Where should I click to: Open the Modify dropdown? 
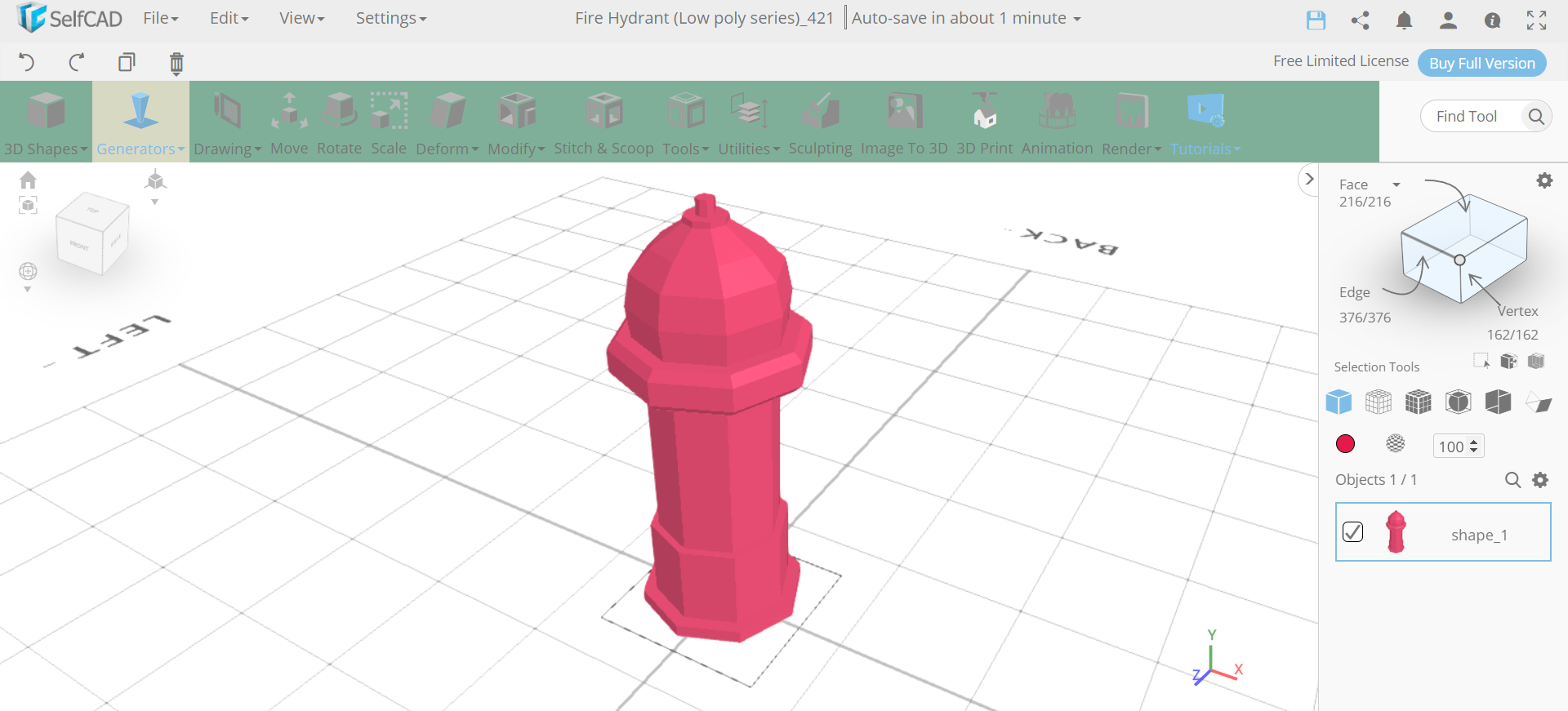pos(516,122)
